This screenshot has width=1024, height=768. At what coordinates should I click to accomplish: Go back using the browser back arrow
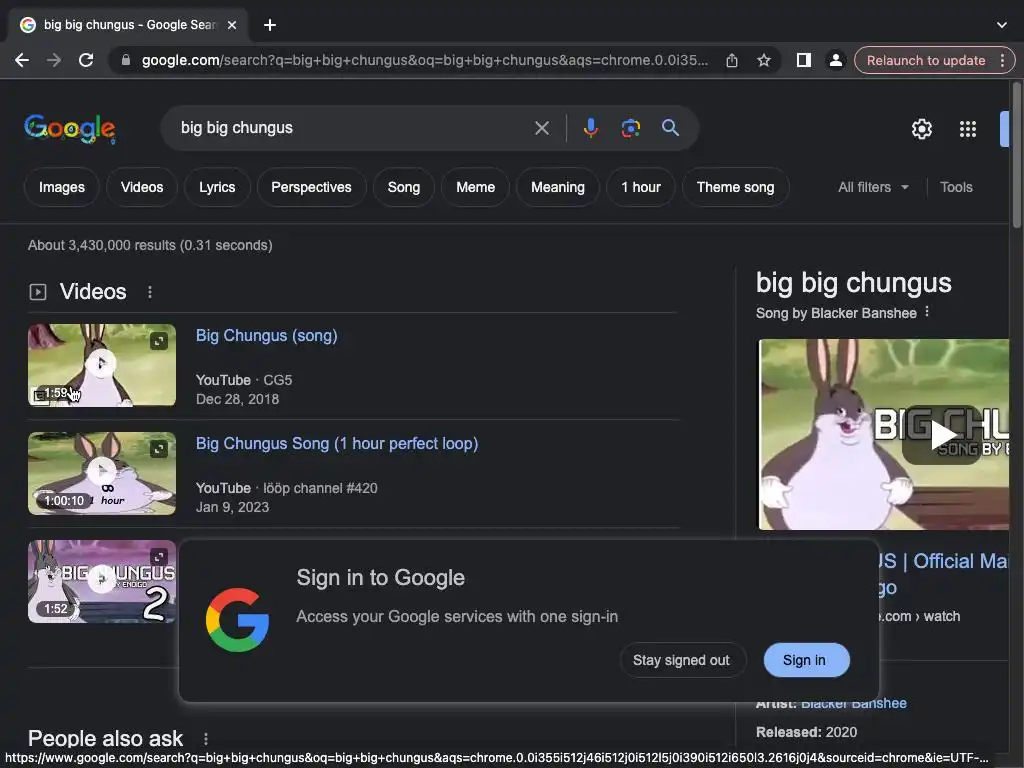22,60
